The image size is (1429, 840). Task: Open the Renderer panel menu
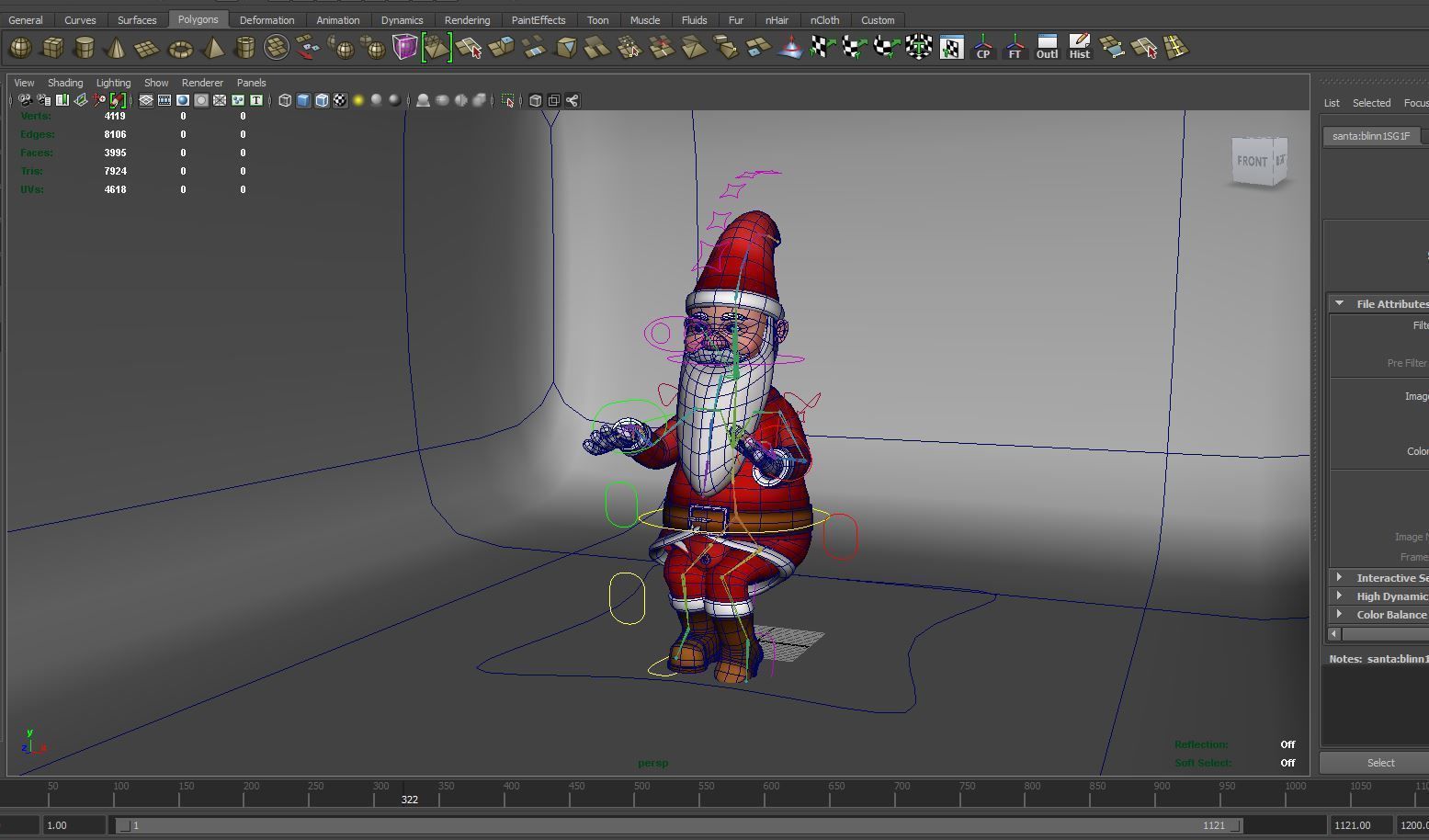[x=202, y=83]
